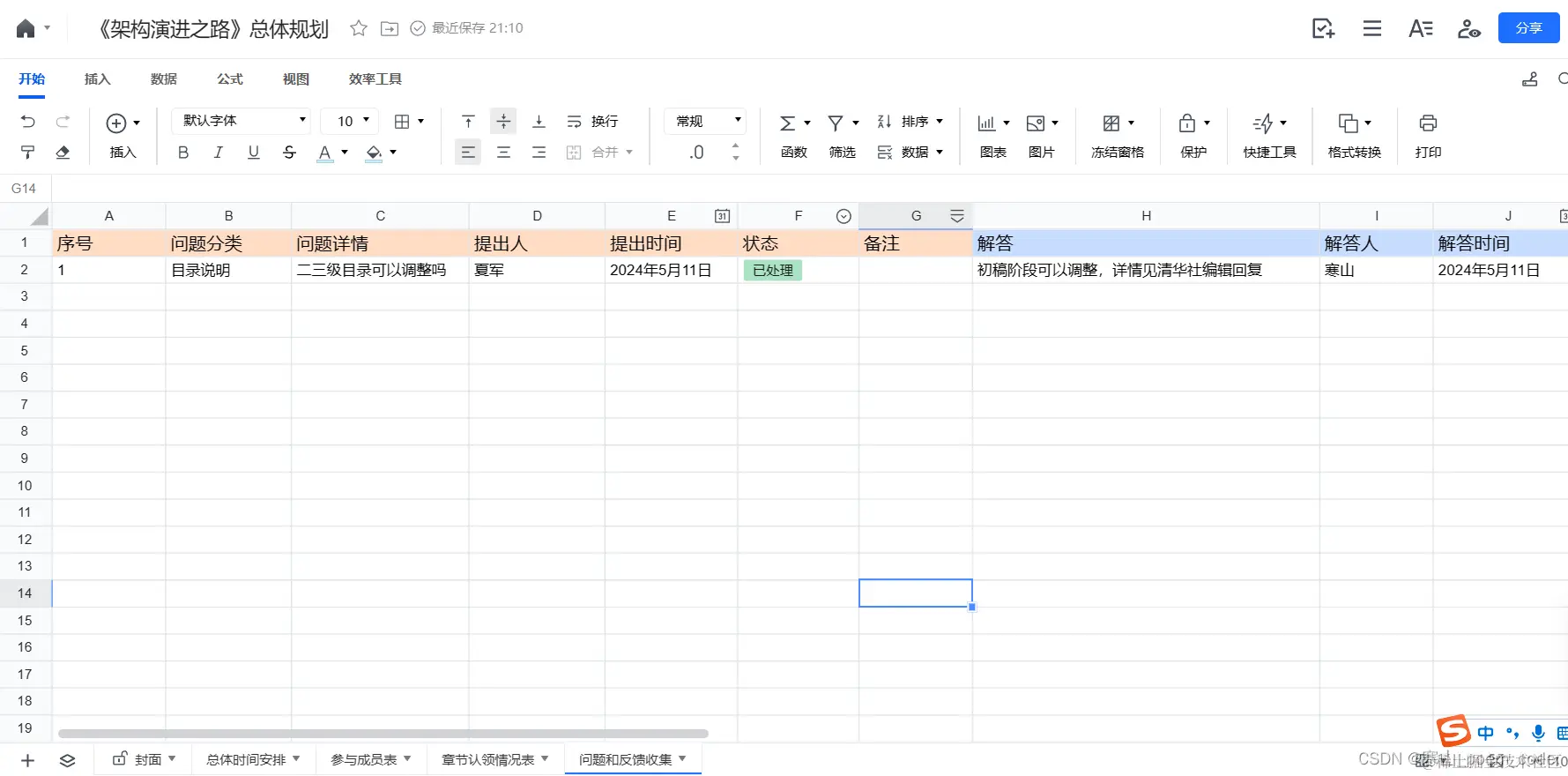The height and width of the screenshot is (776, 1568).
Task: Open the number format 常规 dropdown
Action: pos(706,121)
